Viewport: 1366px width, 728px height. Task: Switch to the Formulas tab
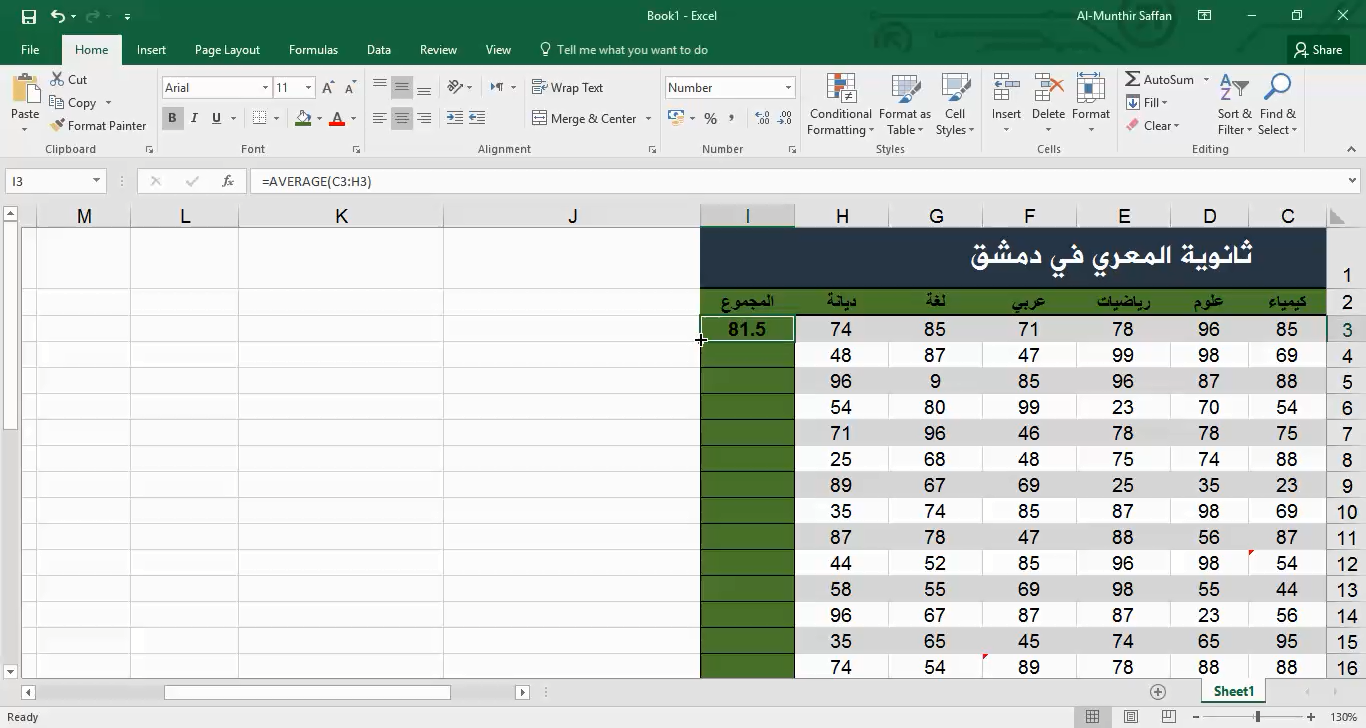pos(313,50)
